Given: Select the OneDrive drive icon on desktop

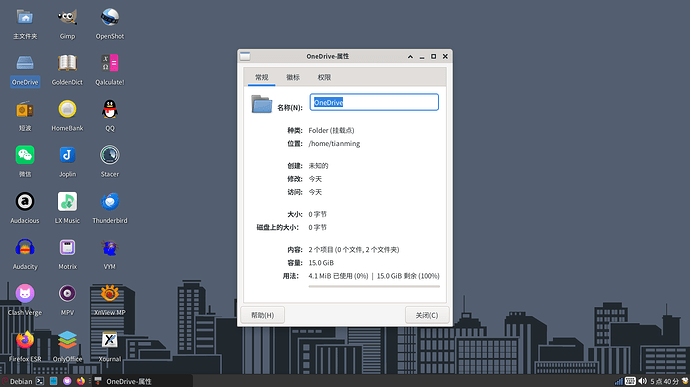Looking at the screenshot, I should (x=25, y=63).
